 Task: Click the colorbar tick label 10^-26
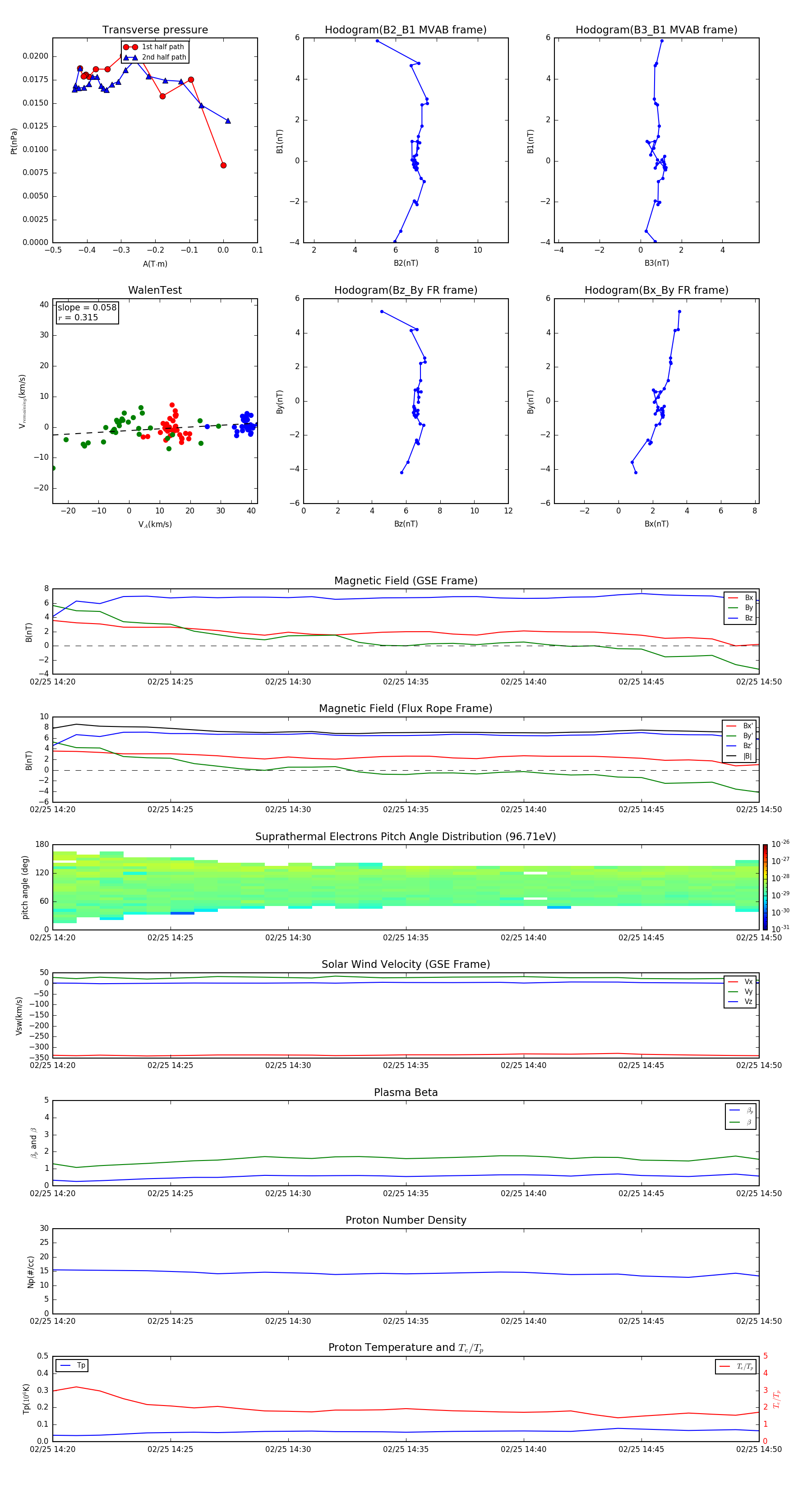coord(780,844)
